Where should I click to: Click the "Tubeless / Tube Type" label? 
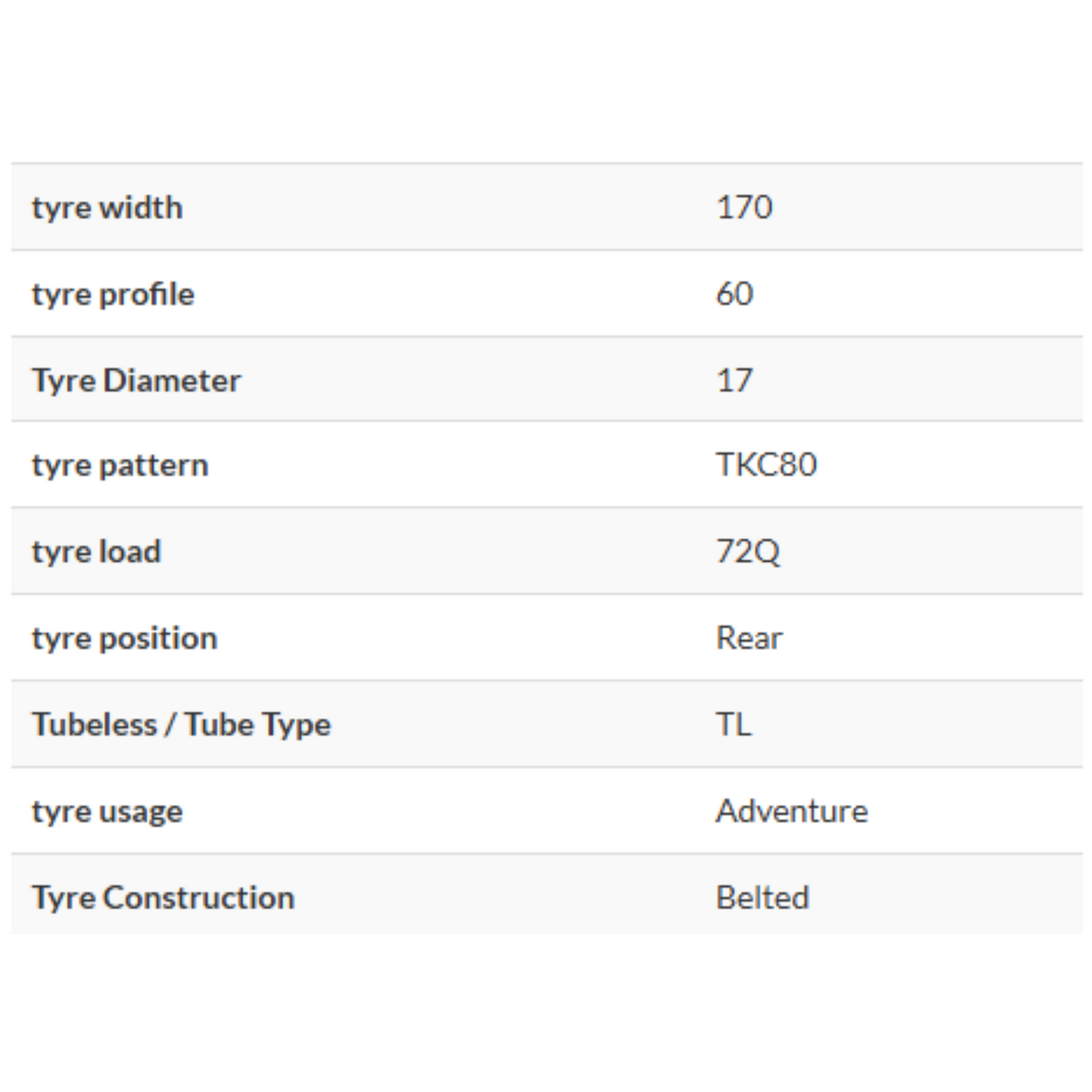tap(181, 725)
